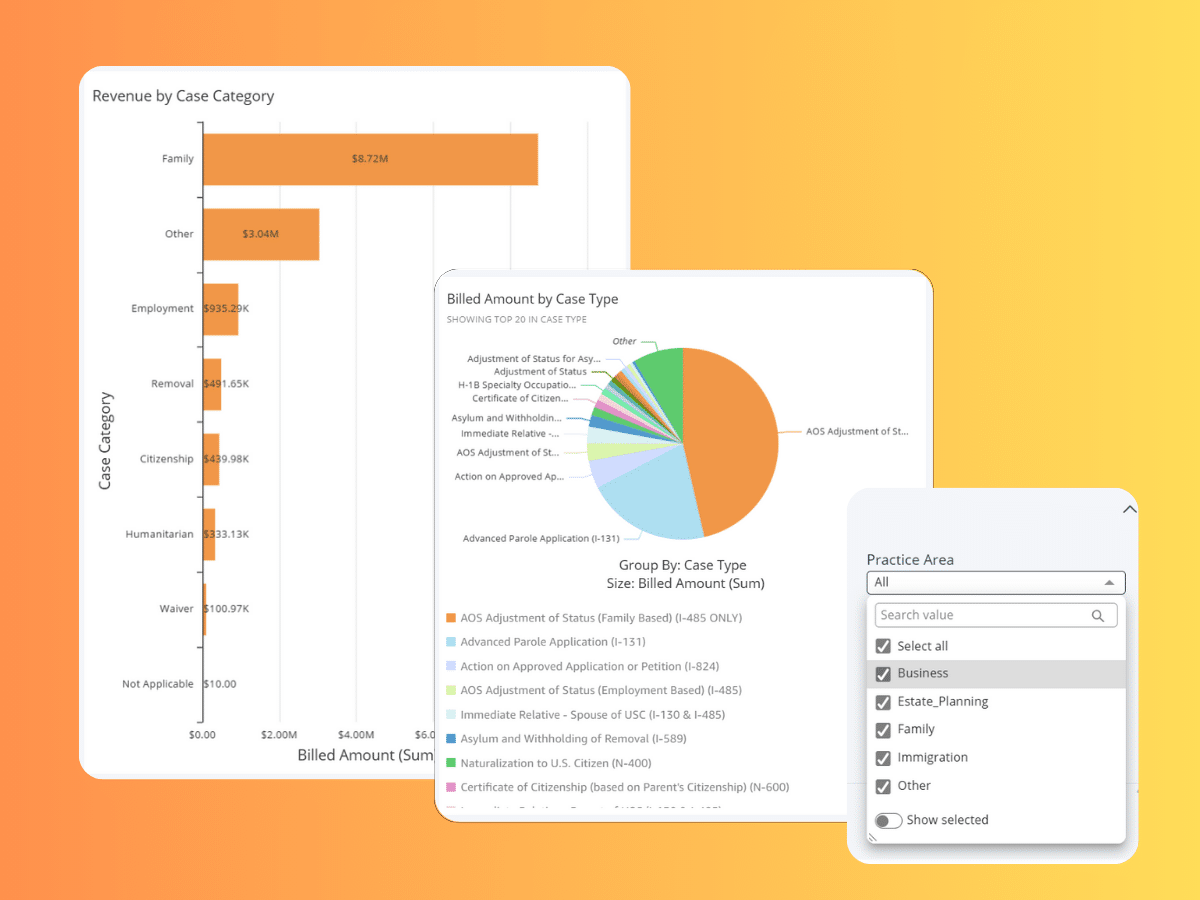This screenshot has height=900, width=1200.
Task: Click the green Naturalization N-400 legend marker
Action: pyautogui.click(x=451, y=763)
